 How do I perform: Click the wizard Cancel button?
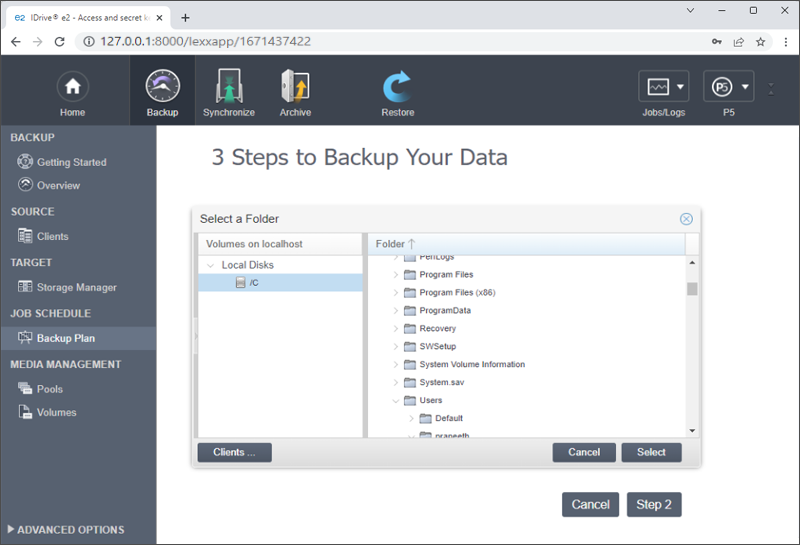(590, 504)
